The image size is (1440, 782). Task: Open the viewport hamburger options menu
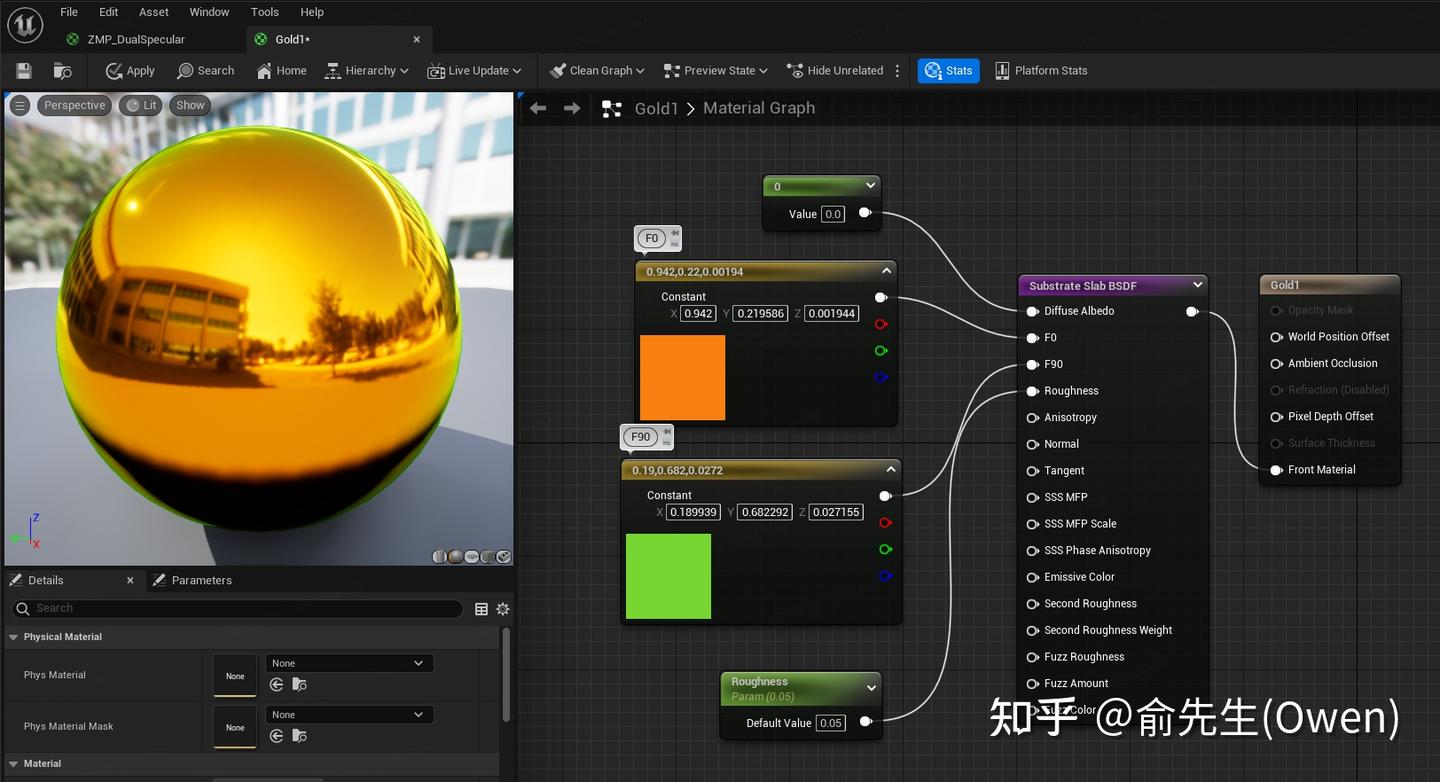coord(19,105)
